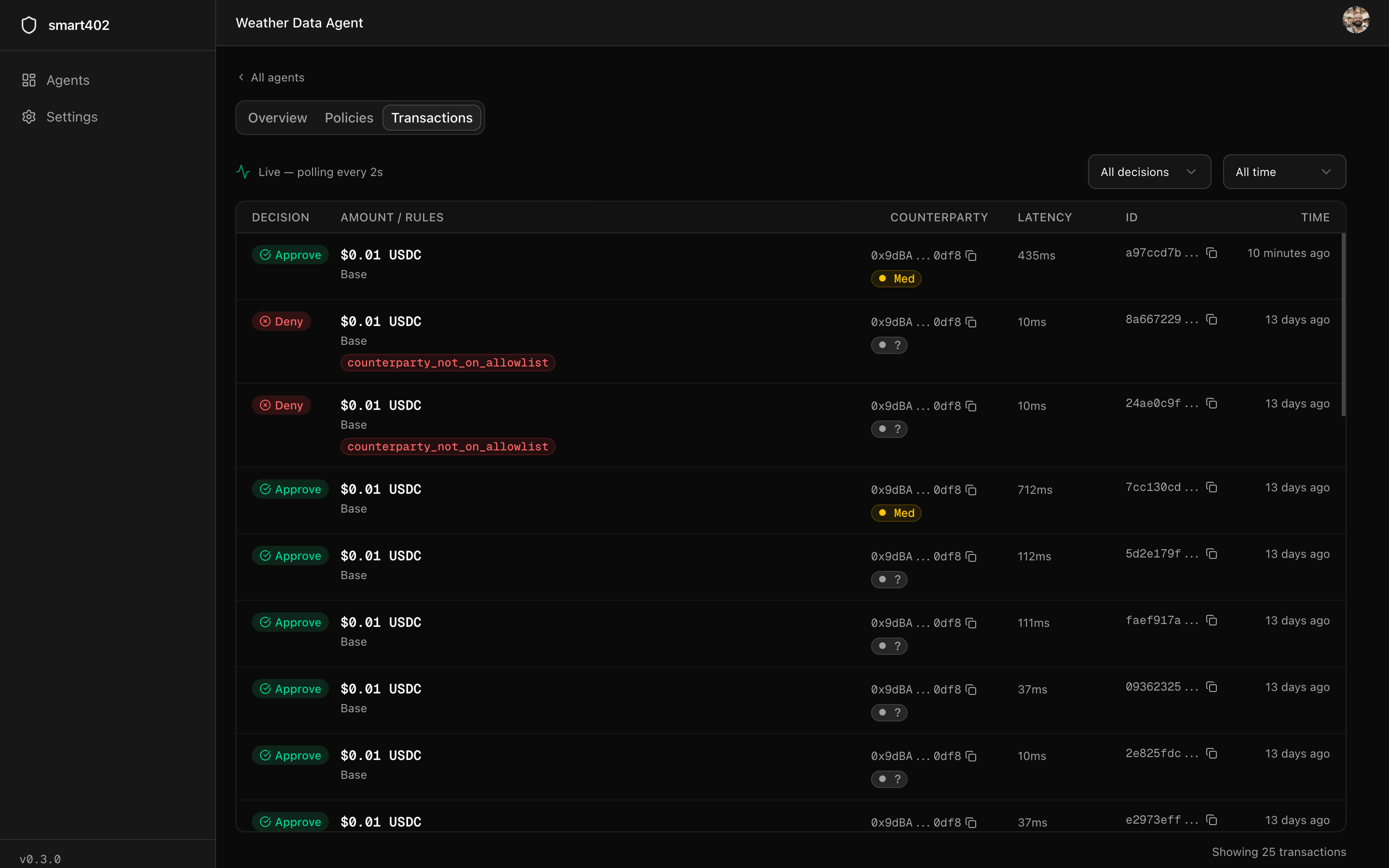This screenshot has height=868, width=1389.
Task: Click the Approve check icon on the first row
Action: click(266, 254)
